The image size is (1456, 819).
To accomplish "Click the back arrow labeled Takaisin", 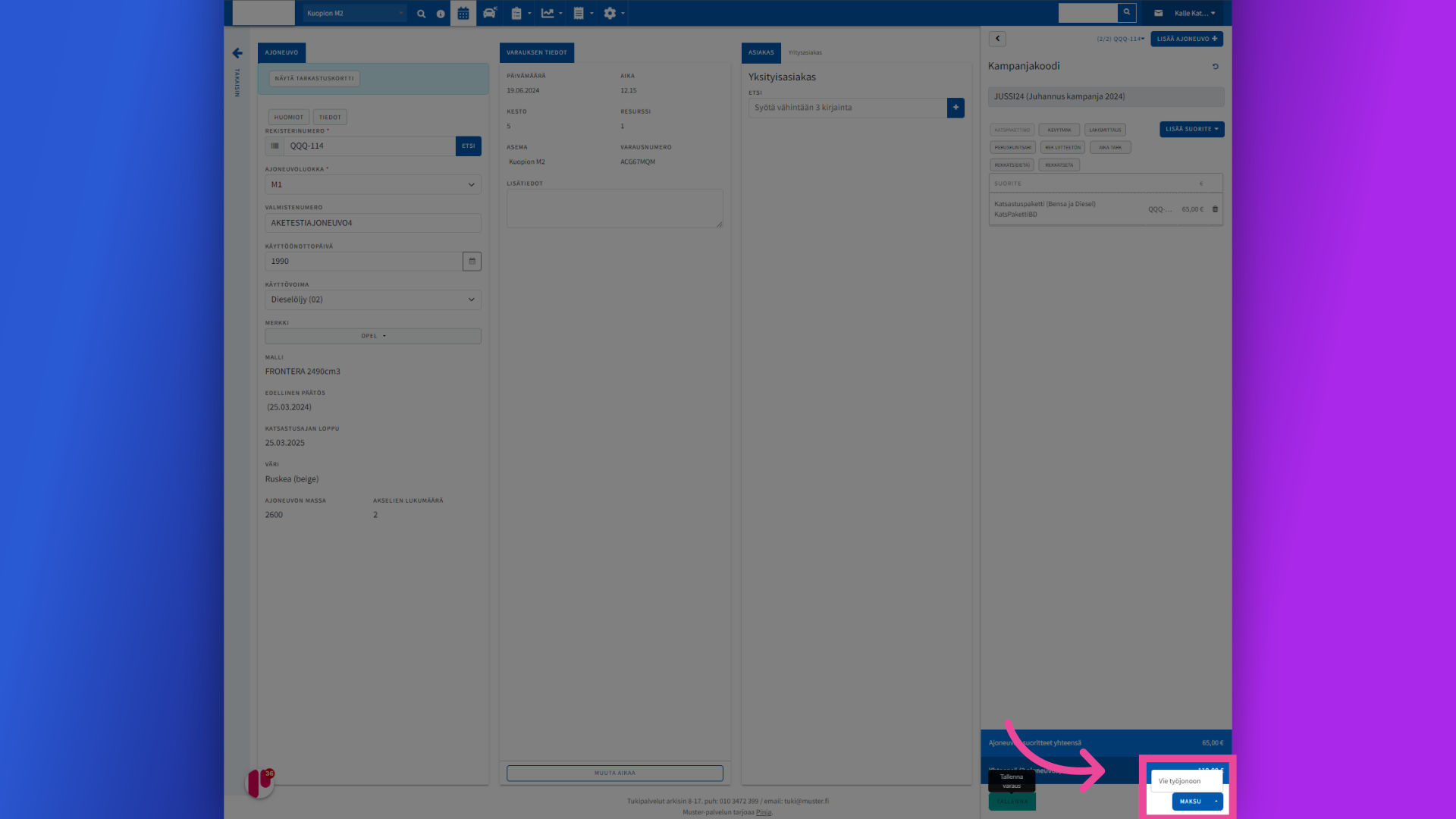I will 237,53.
